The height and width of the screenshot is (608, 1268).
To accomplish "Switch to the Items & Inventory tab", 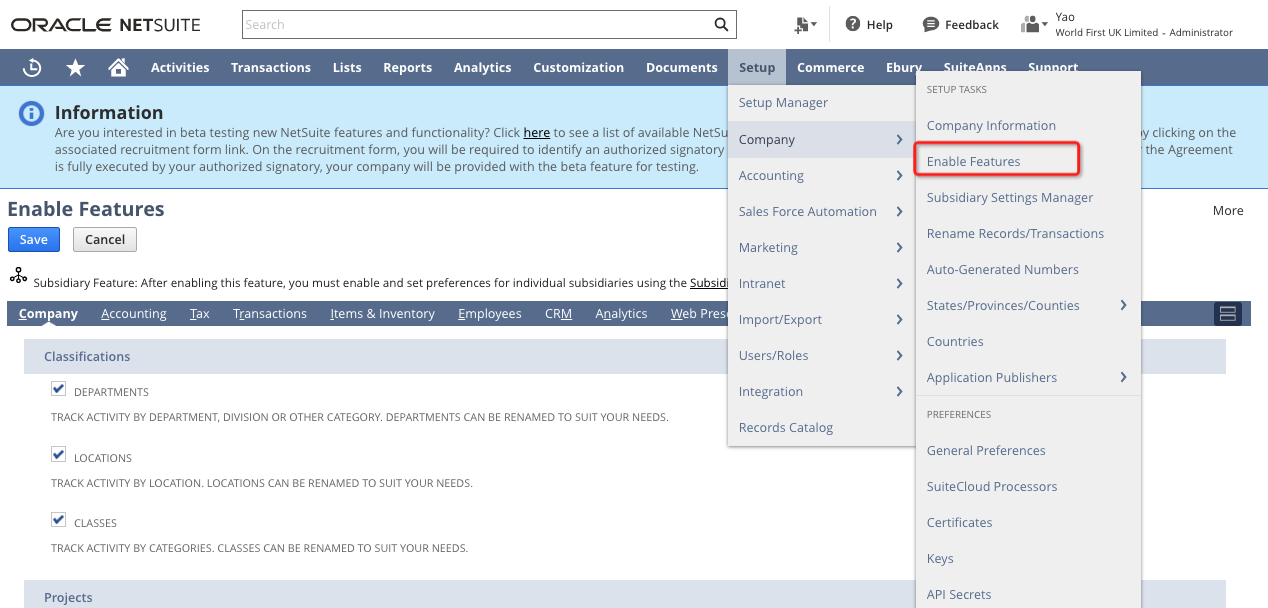I will [x=382, y=314].
